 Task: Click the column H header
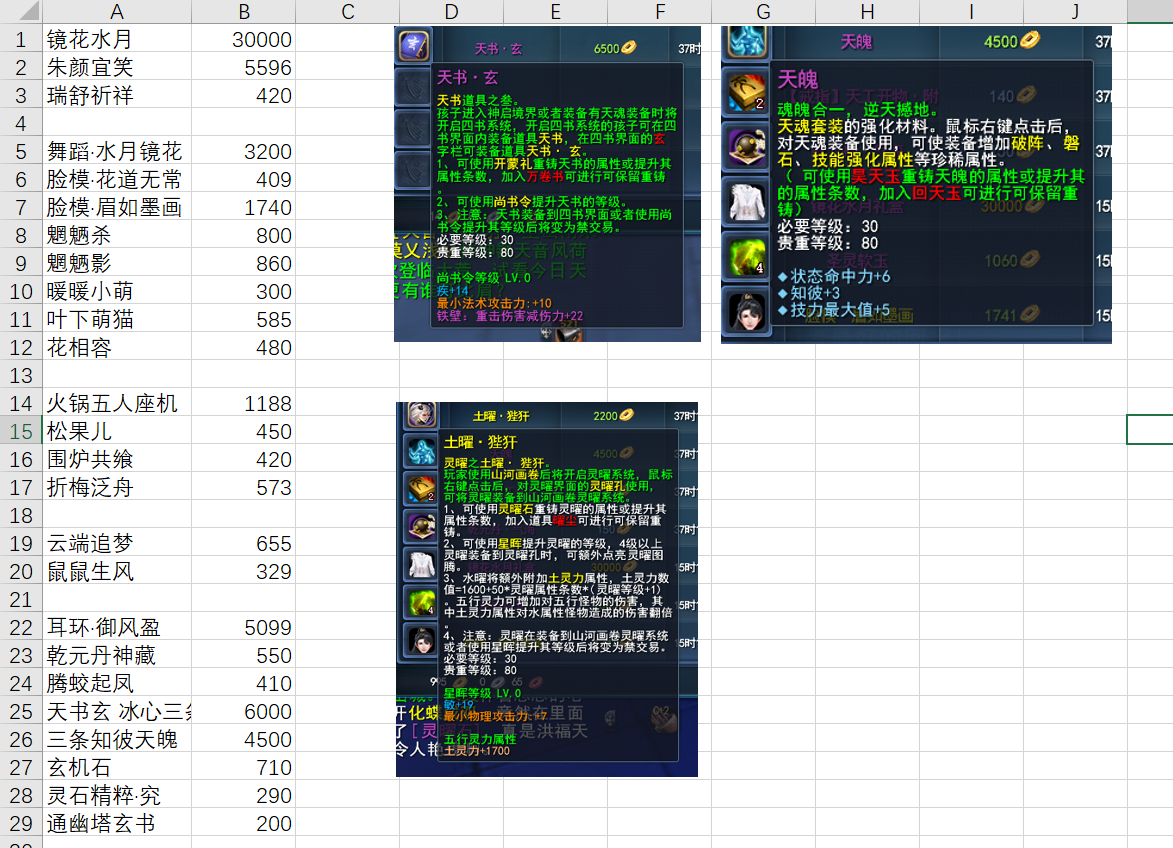(868, 11)
